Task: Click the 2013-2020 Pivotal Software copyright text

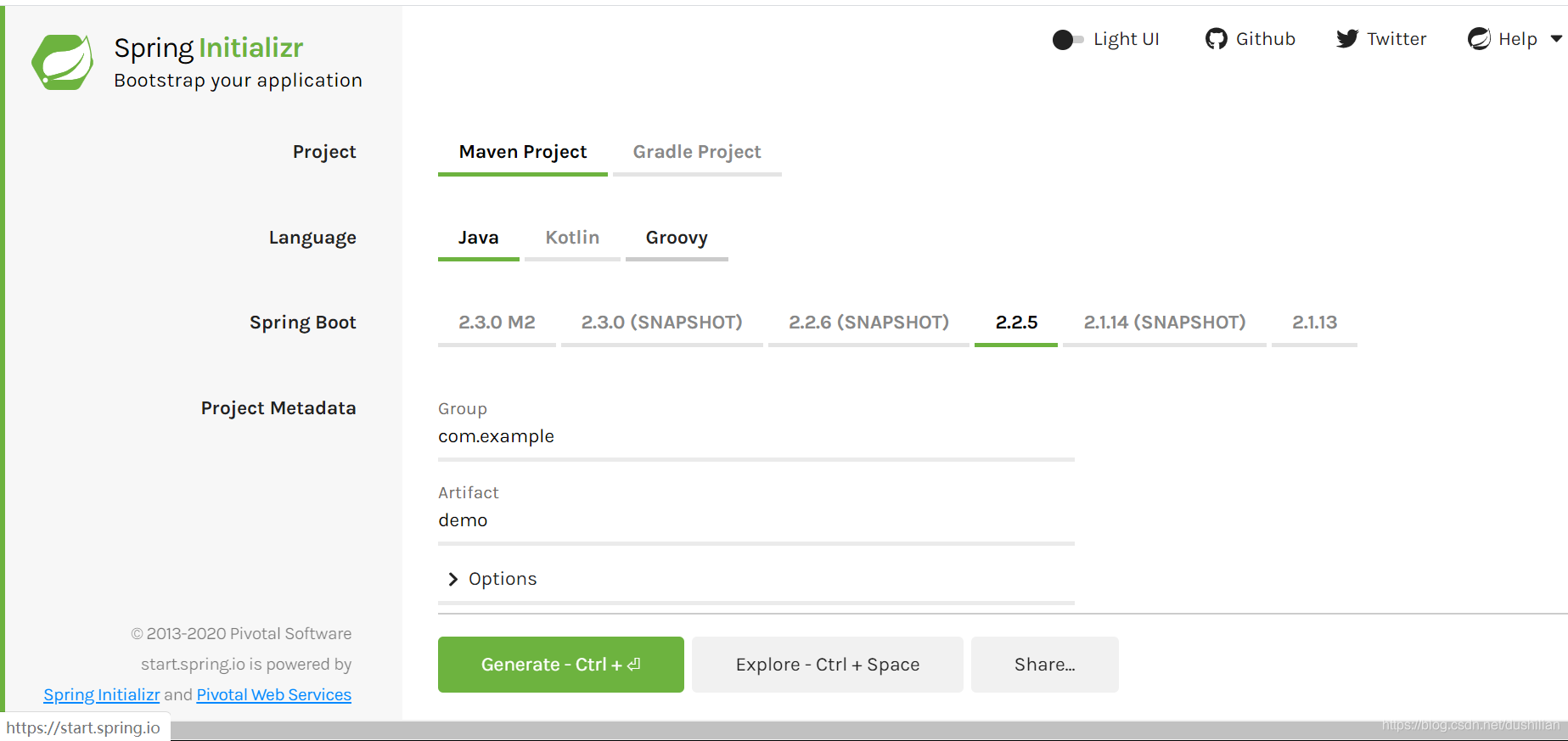Action: [241, 634]
